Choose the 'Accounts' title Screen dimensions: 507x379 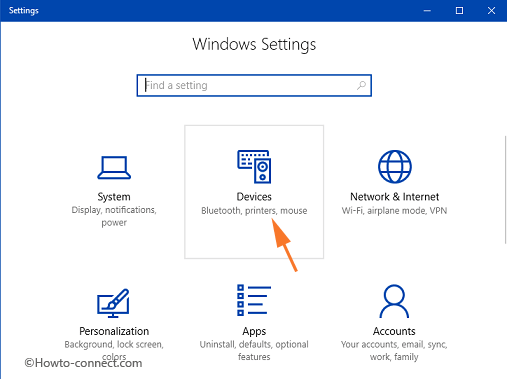pos(394,331)
